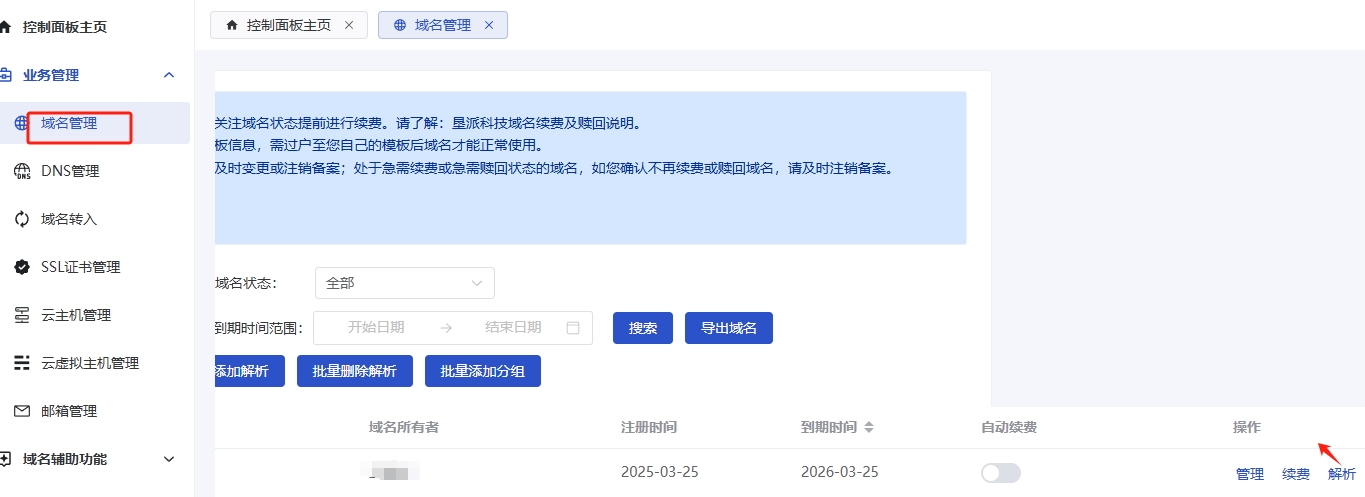Screen dimensions: 1365x497
Task: Sort by 到期时间 column arrows
Action: click(x=869, y=428)
